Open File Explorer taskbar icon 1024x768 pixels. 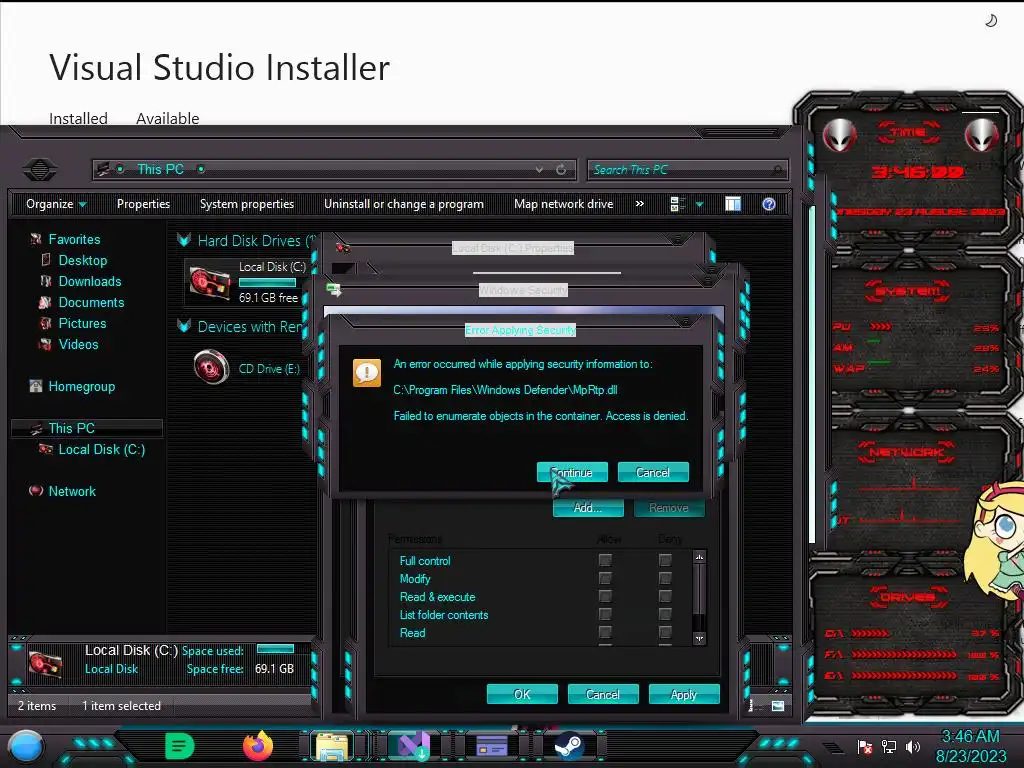[333, 746]
